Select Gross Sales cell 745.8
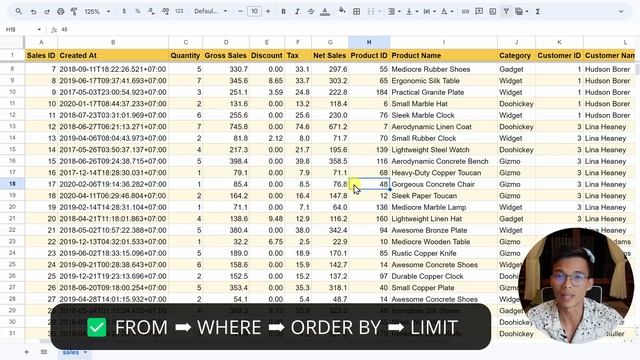The image size is (640, 360). [x=226, y=127]
